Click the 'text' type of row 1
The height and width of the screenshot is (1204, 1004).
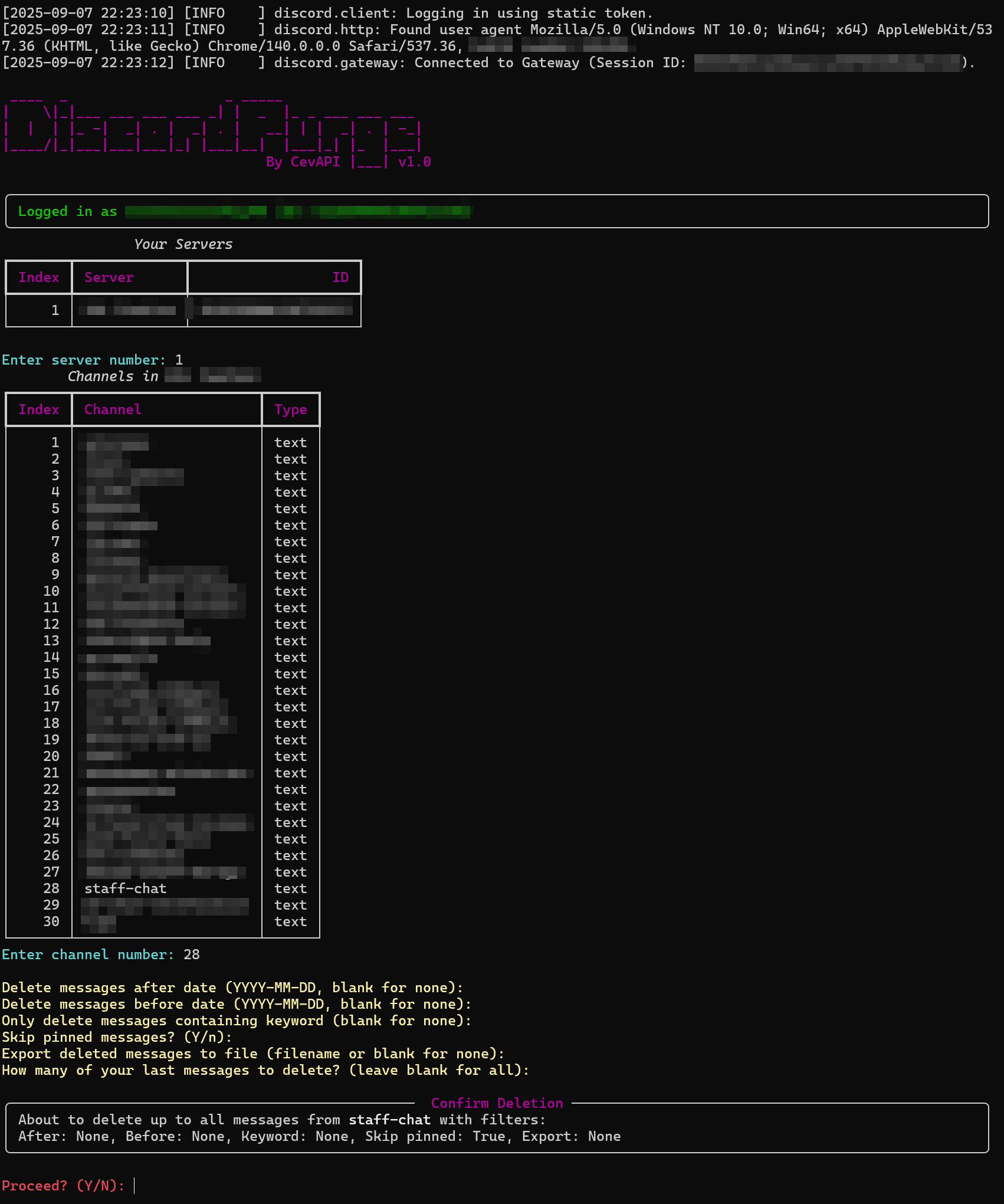tap(290, 442)
